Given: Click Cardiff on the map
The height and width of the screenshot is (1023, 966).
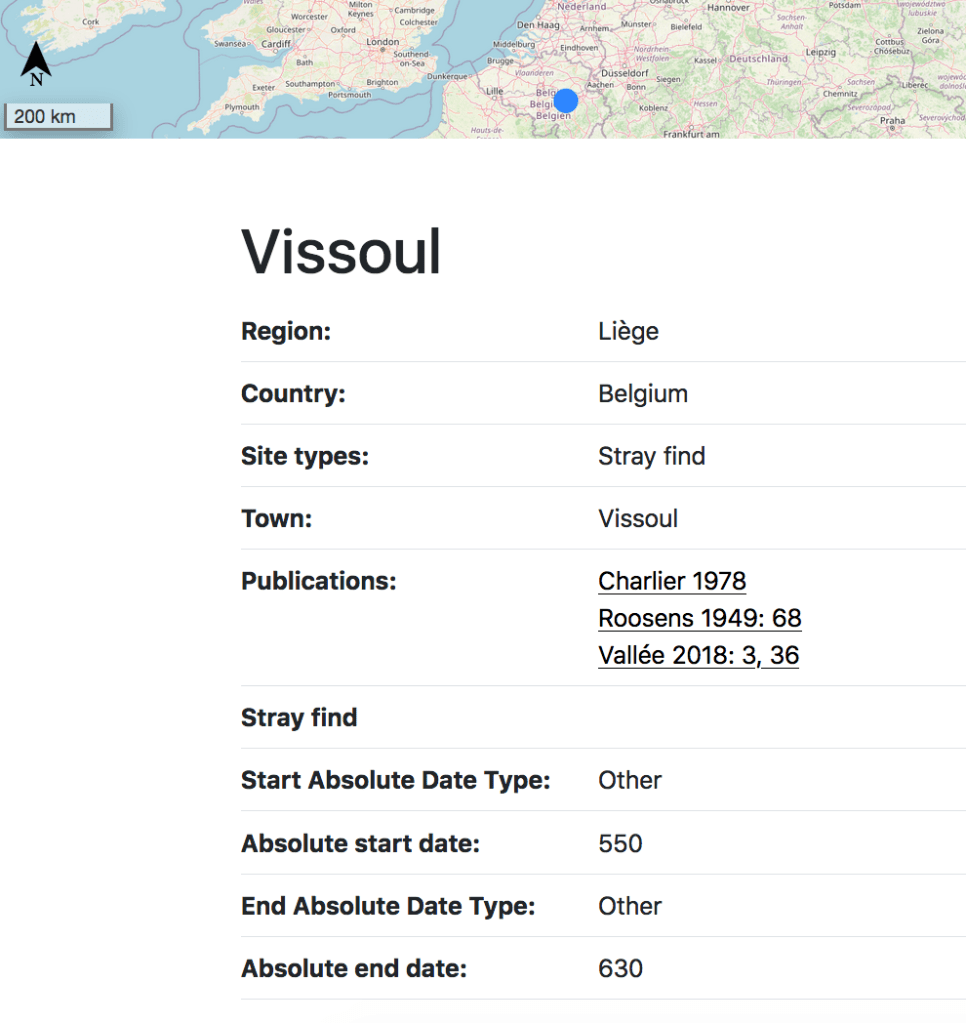Looking at the screenshot, I should (x=276, y=44).
